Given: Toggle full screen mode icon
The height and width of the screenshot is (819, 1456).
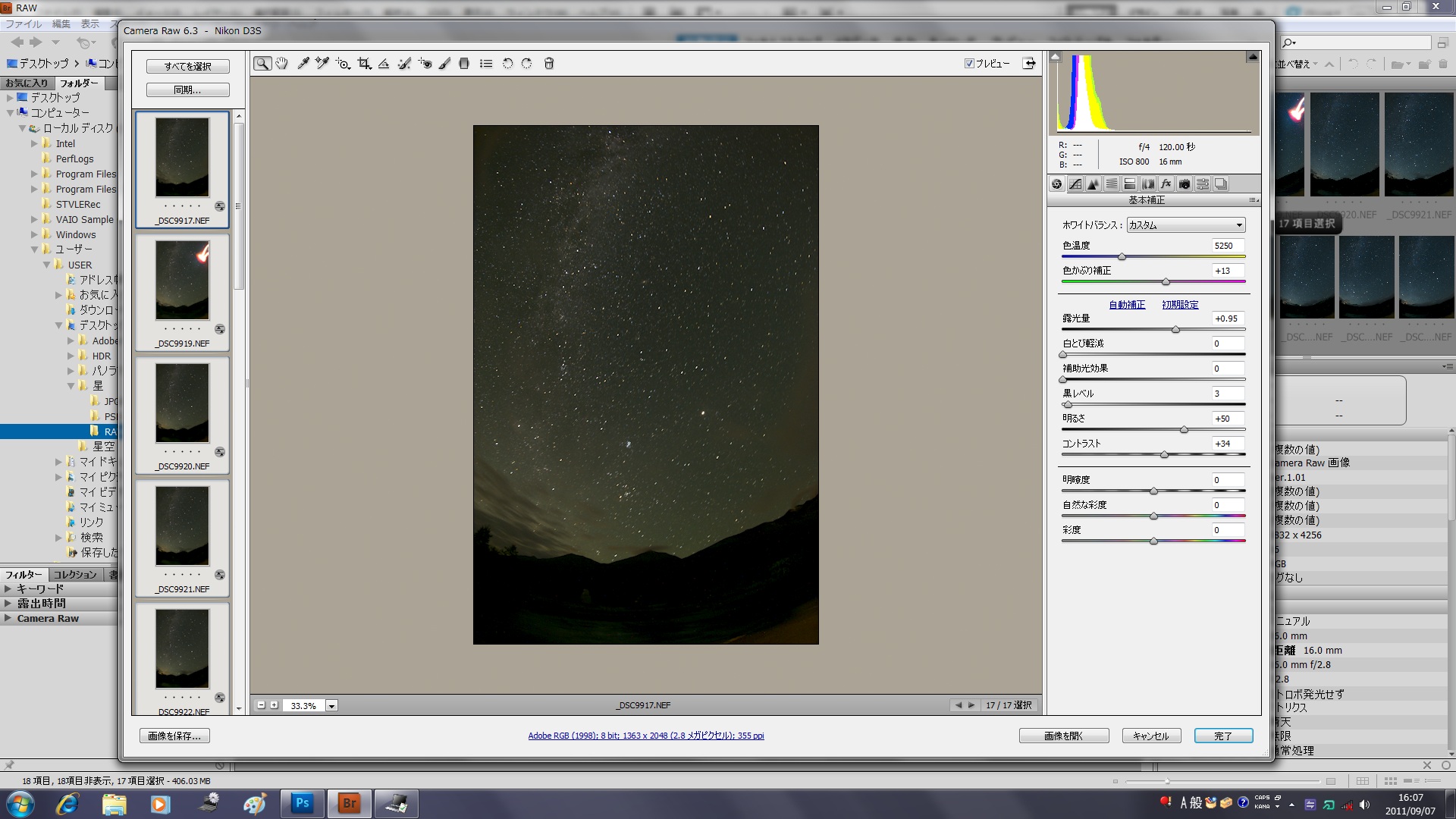Looking at the screenshot, I should pyautogui.click(x=1029, y=64).
